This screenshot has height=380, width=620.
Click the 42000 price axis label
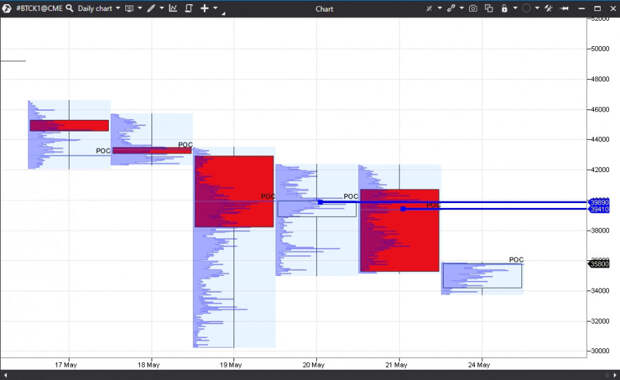[x=600, y=170]
